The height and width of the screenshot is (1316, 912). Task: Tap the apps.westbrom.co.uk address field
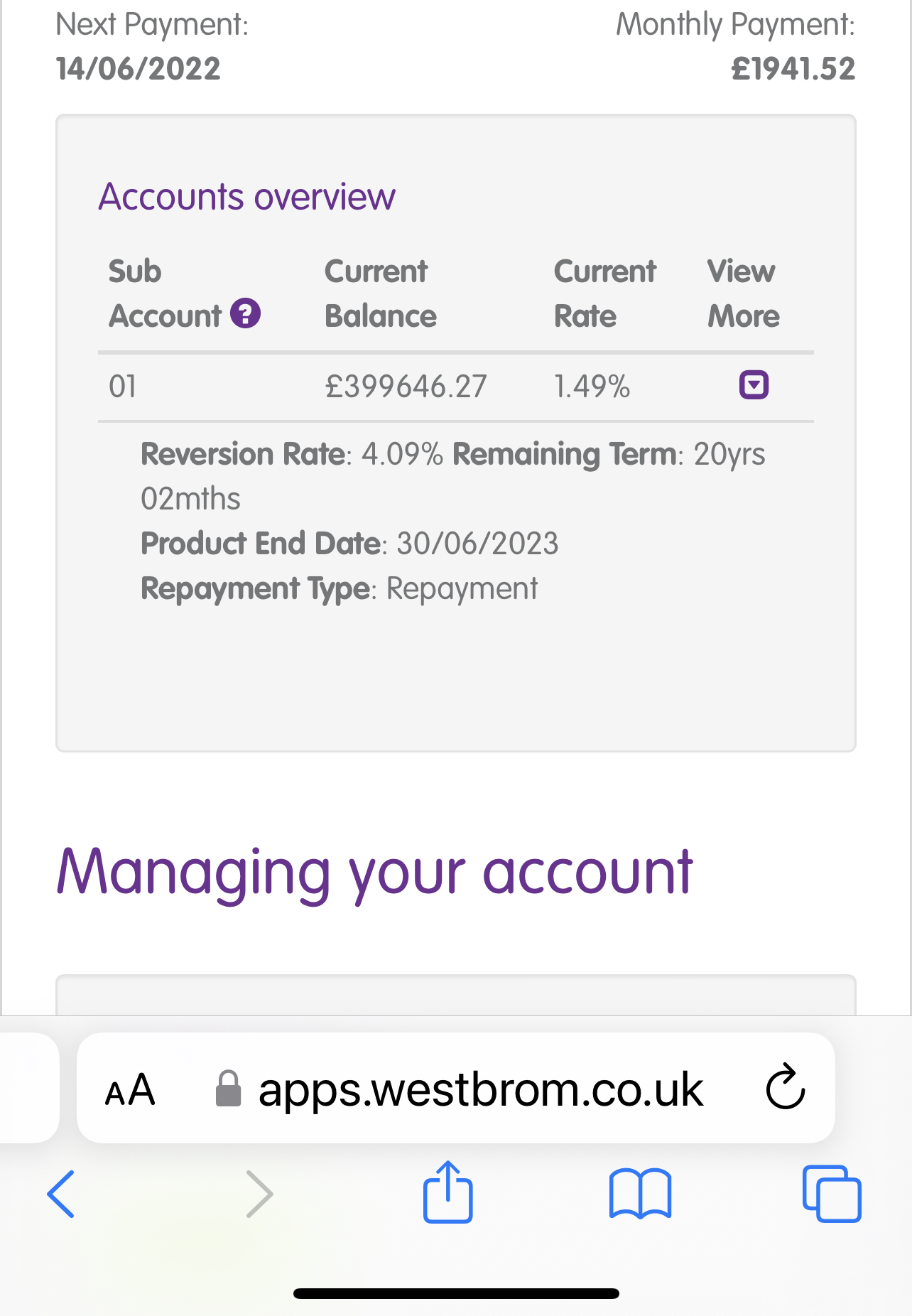pos(455,1088)
